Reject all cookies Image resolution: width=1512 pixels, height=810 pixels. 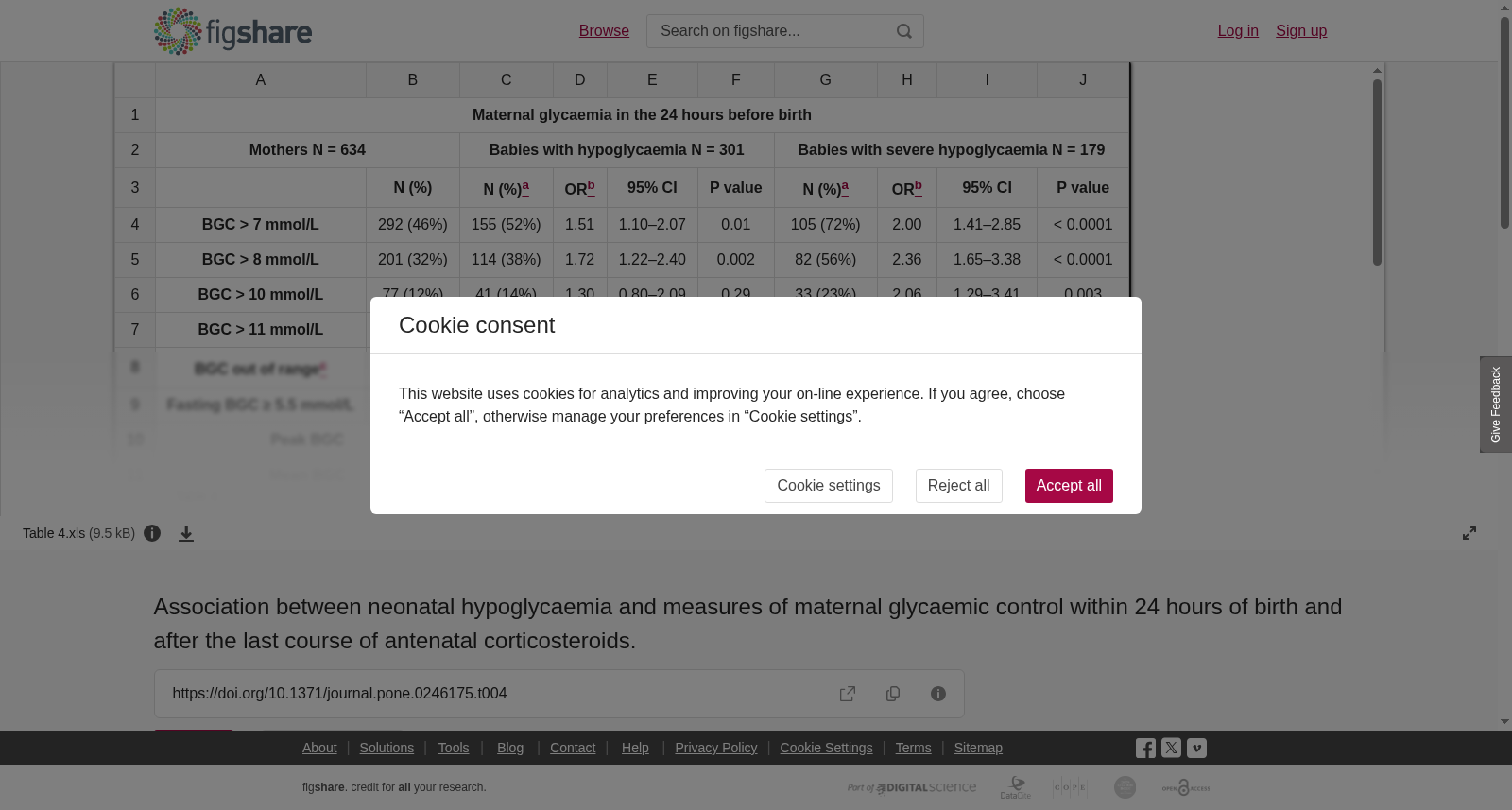tap(958, 486)
